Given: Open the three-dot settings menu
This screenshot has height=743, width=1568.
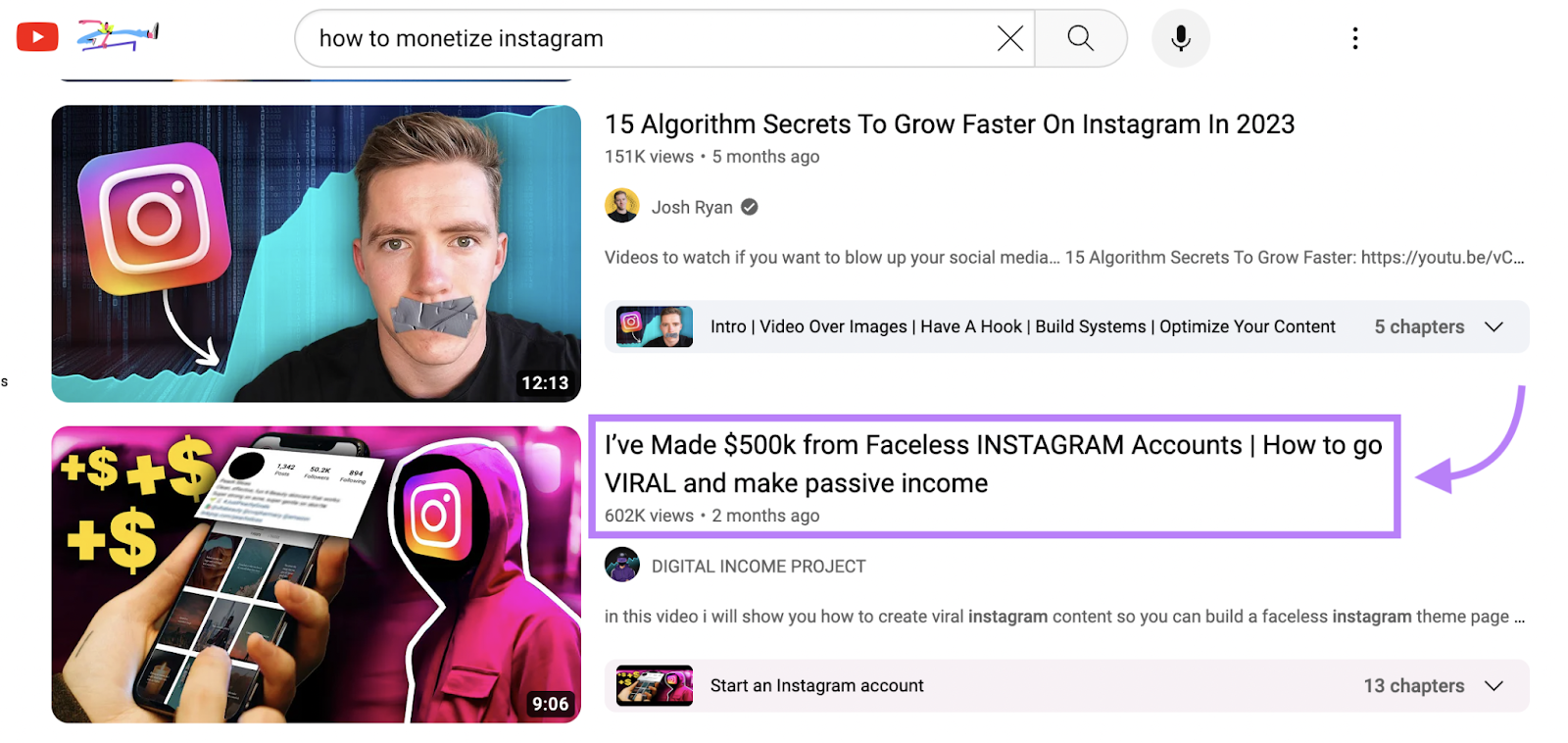Looking at the screenshot, I should click(x=1354, y=37).
